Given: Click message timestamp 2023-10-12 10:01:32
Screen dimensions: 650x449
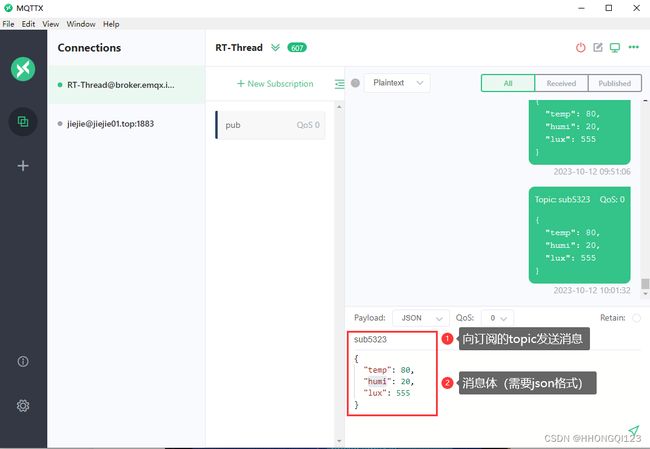Looking at the screenshot, I should (x=592, y=290).
